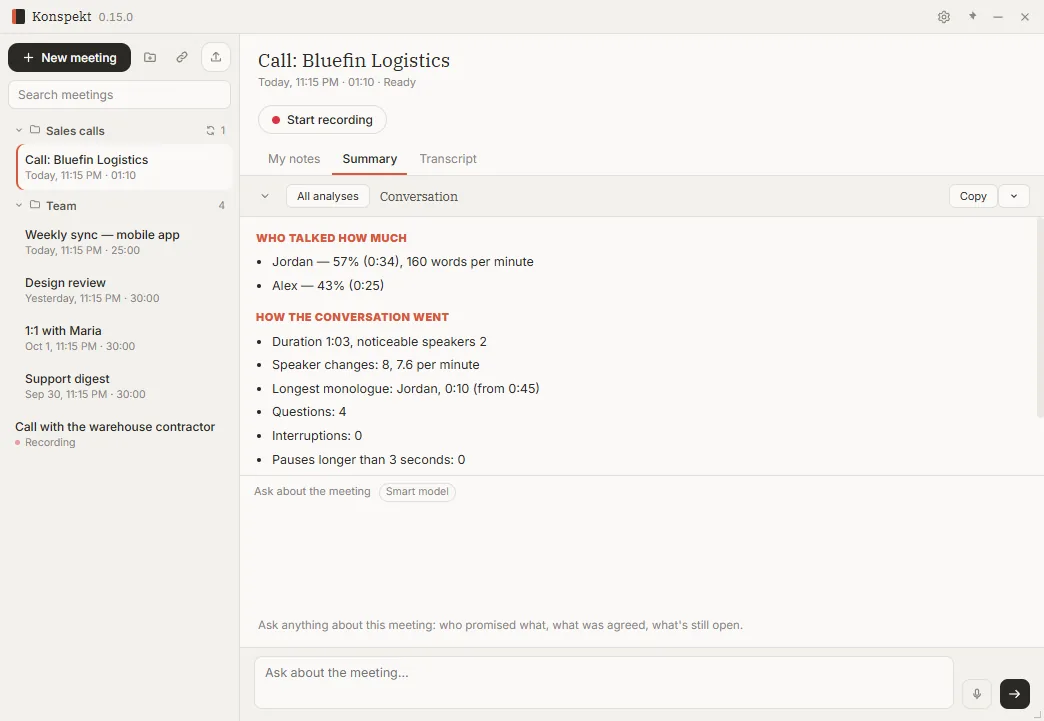Click the Jordan — 57% talk-time line
1044x721 pixels.
click(x=403, y=262)
